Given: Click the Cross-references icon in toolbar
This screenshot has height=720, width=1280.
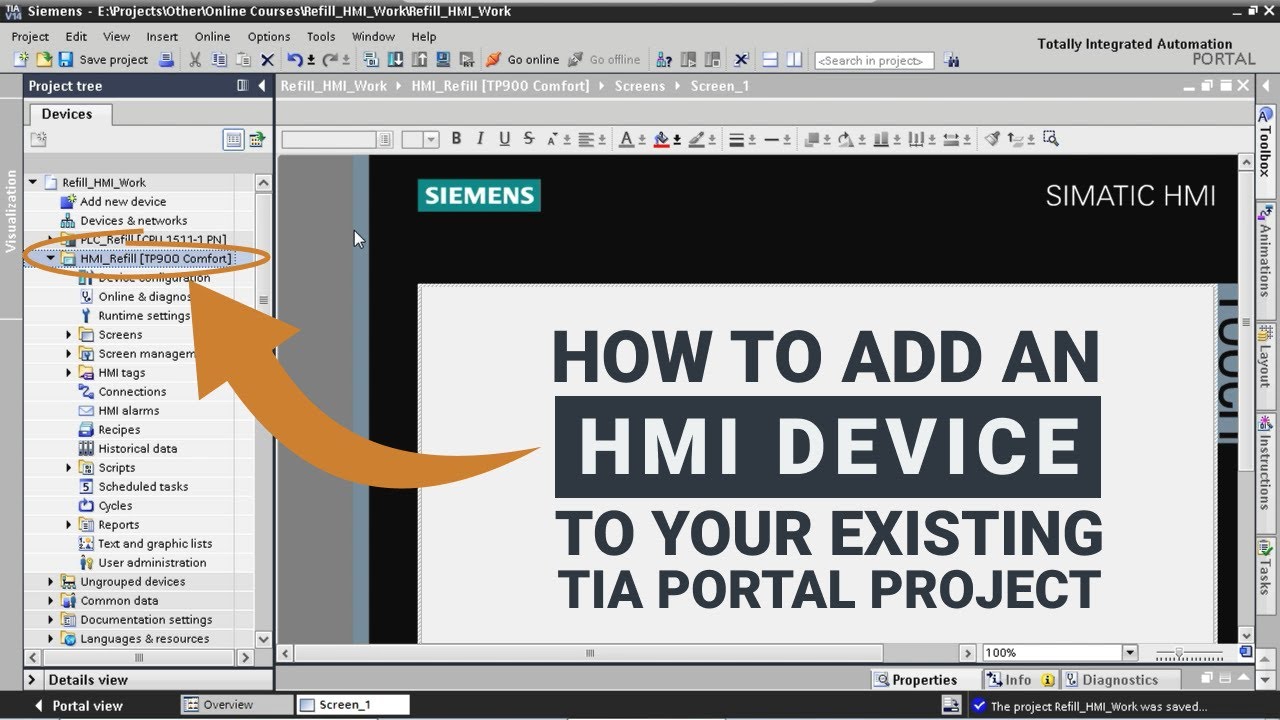Looking at the screenshot, I should (x=742, y=60).
